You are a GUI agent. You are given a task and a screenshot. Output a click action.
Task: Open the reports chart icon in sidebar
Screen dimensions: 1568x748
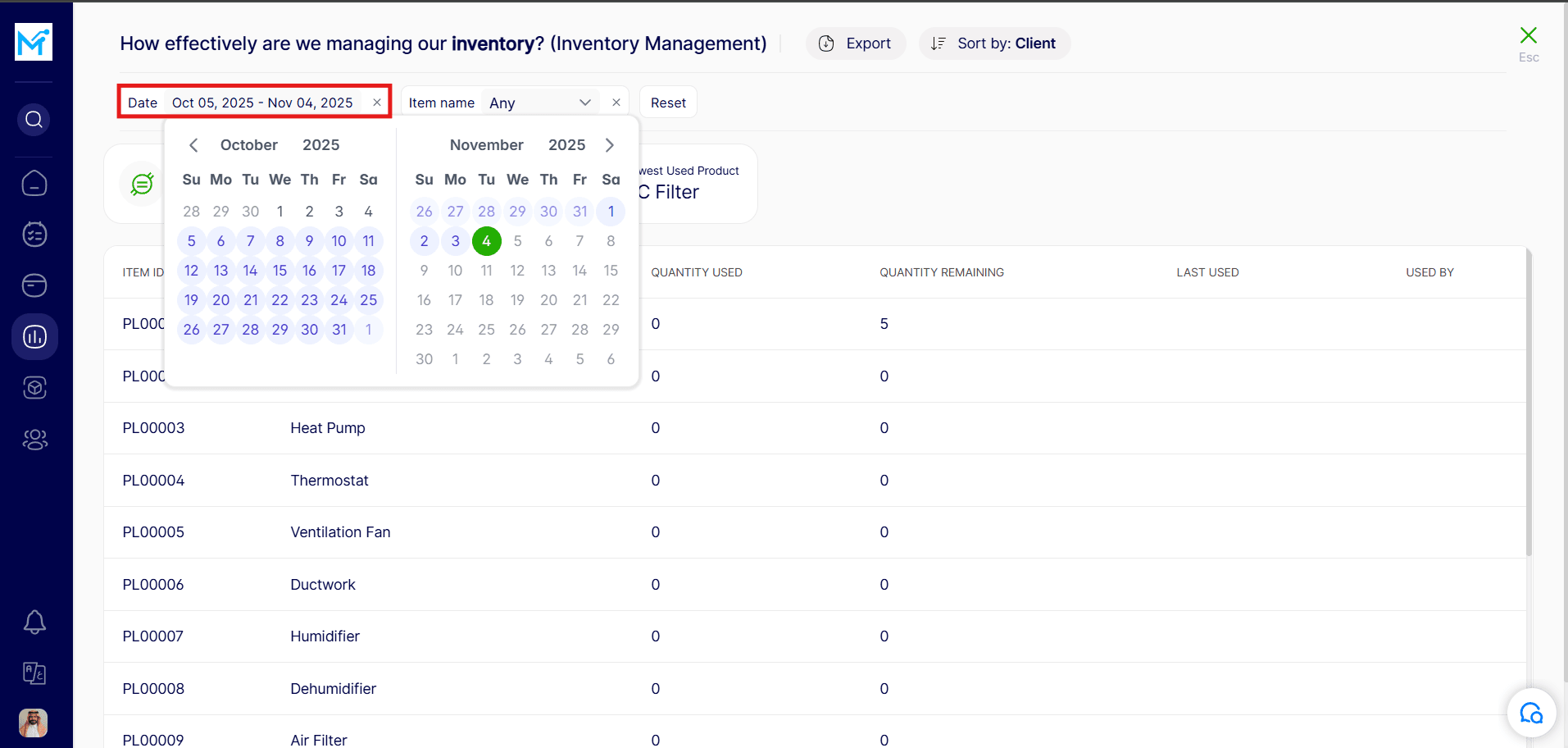point(34,336)
